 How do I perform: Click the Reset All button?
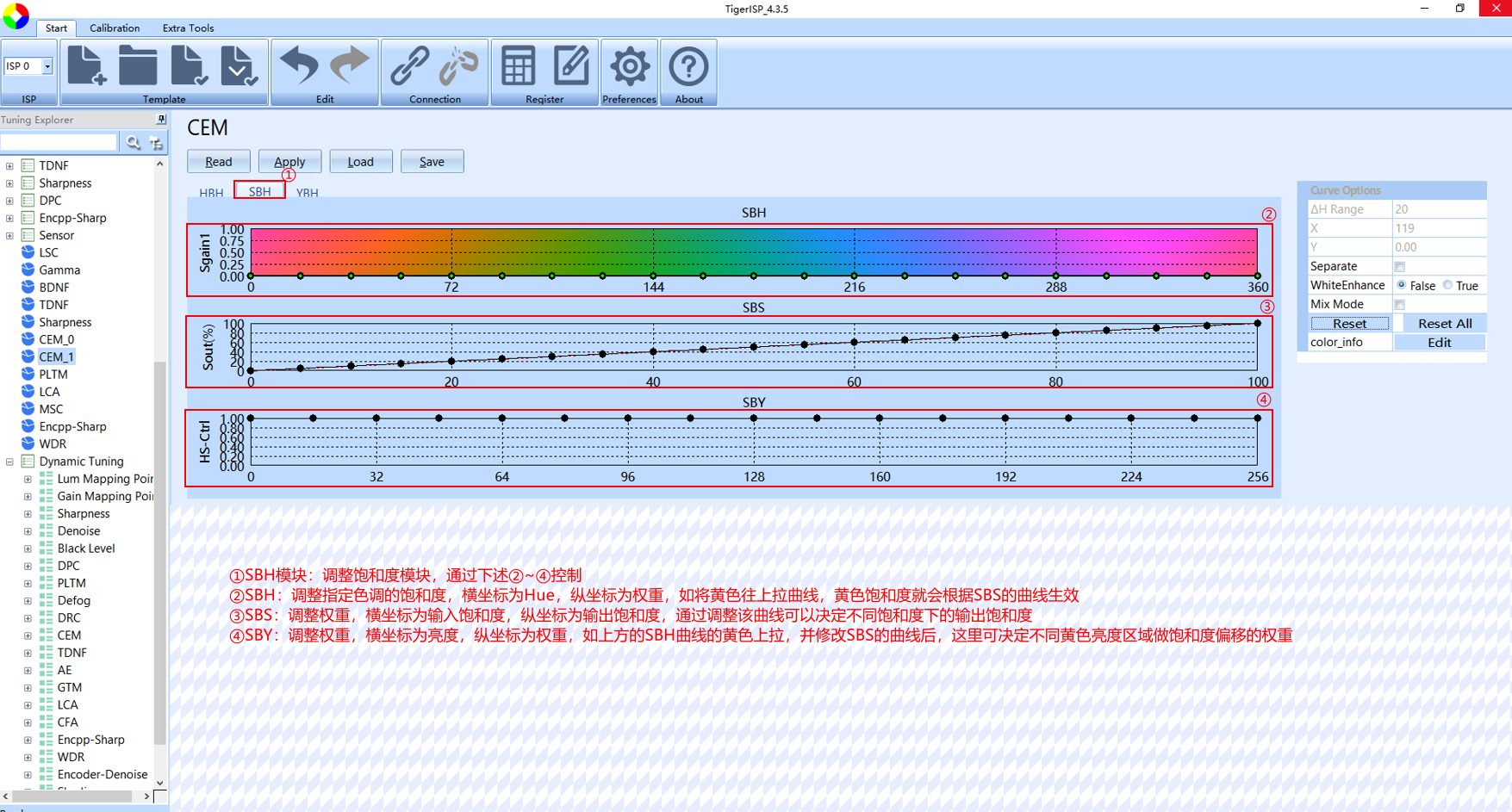pyautogui.click(x=1444, y=324)
